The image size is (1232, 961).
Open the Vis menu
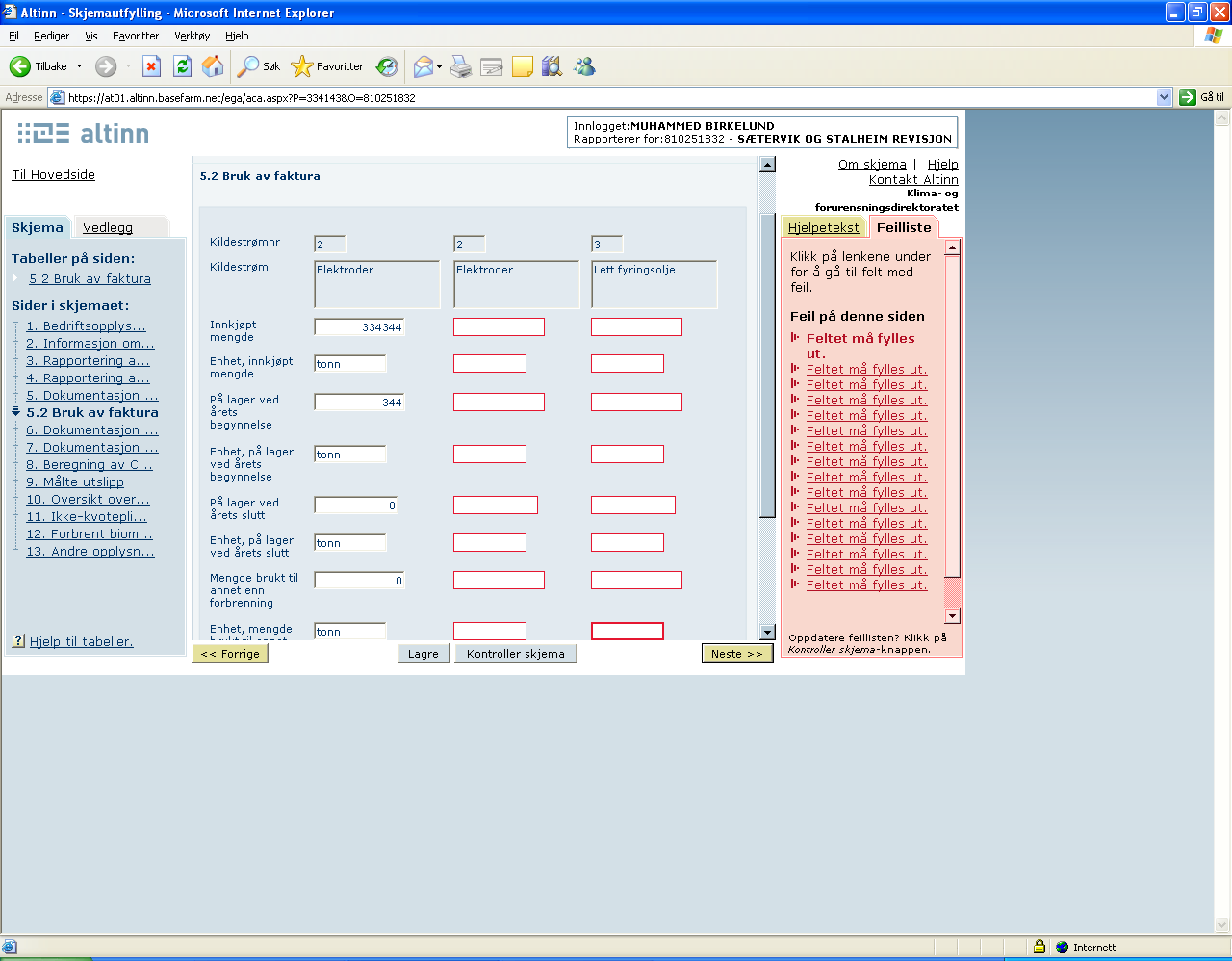(x=91, y=36)
